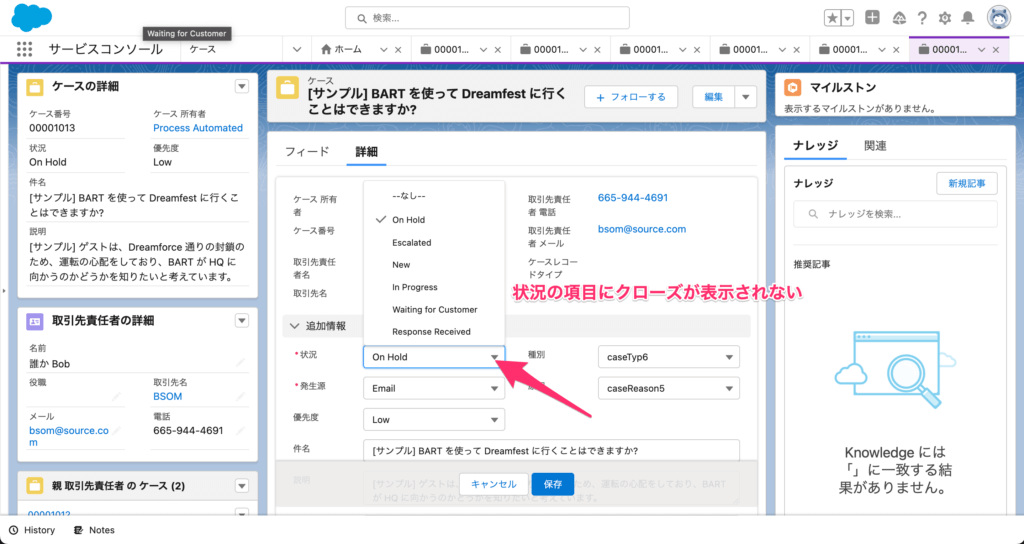
Task: Select Waiting for Customer in status list
Action: pos(434,310)
